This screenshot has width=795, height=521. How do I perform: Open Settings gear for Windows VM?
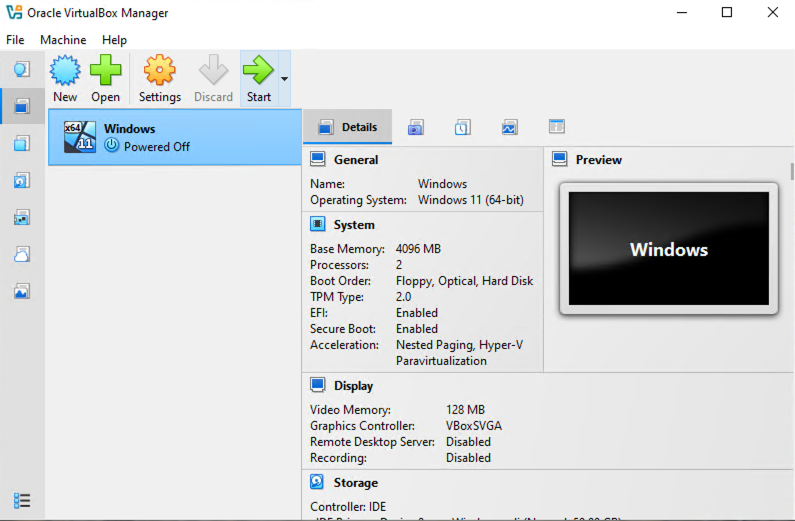click(x=160, y=79)
